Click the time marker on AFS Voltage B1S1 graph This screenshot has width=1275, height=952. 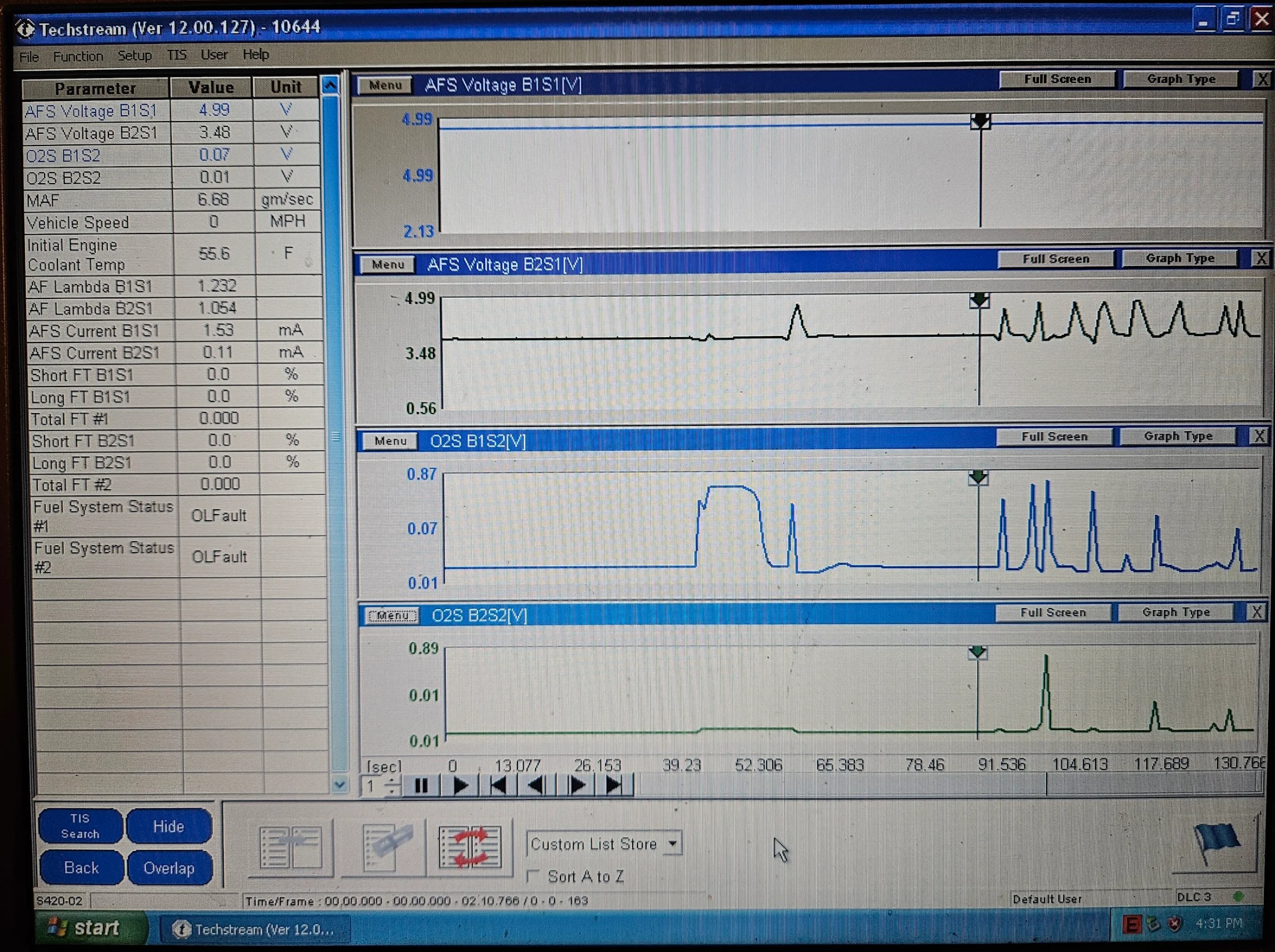coord(980,121)
